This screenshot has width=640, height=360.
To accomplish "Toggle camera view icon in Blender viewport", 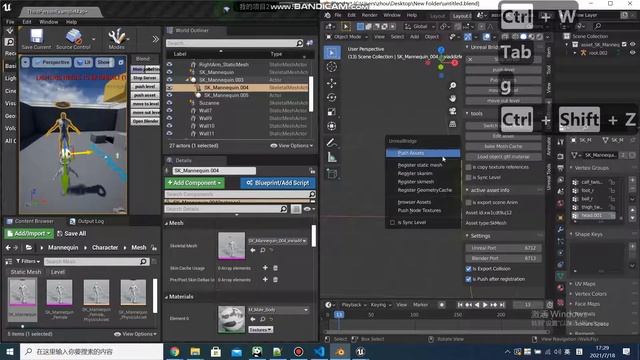I will click(452, 111).
